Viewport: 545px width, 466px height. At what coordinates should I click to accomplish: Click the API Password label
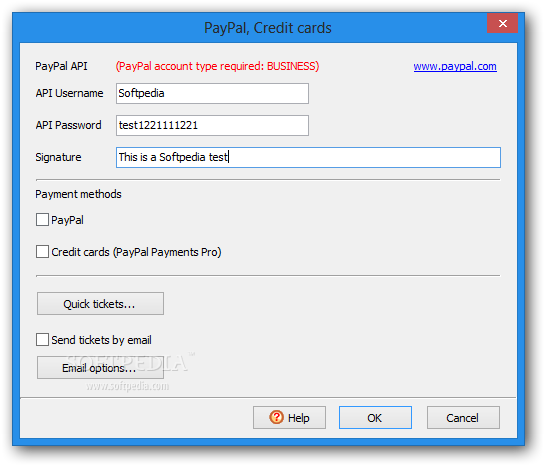pos(68,125)
